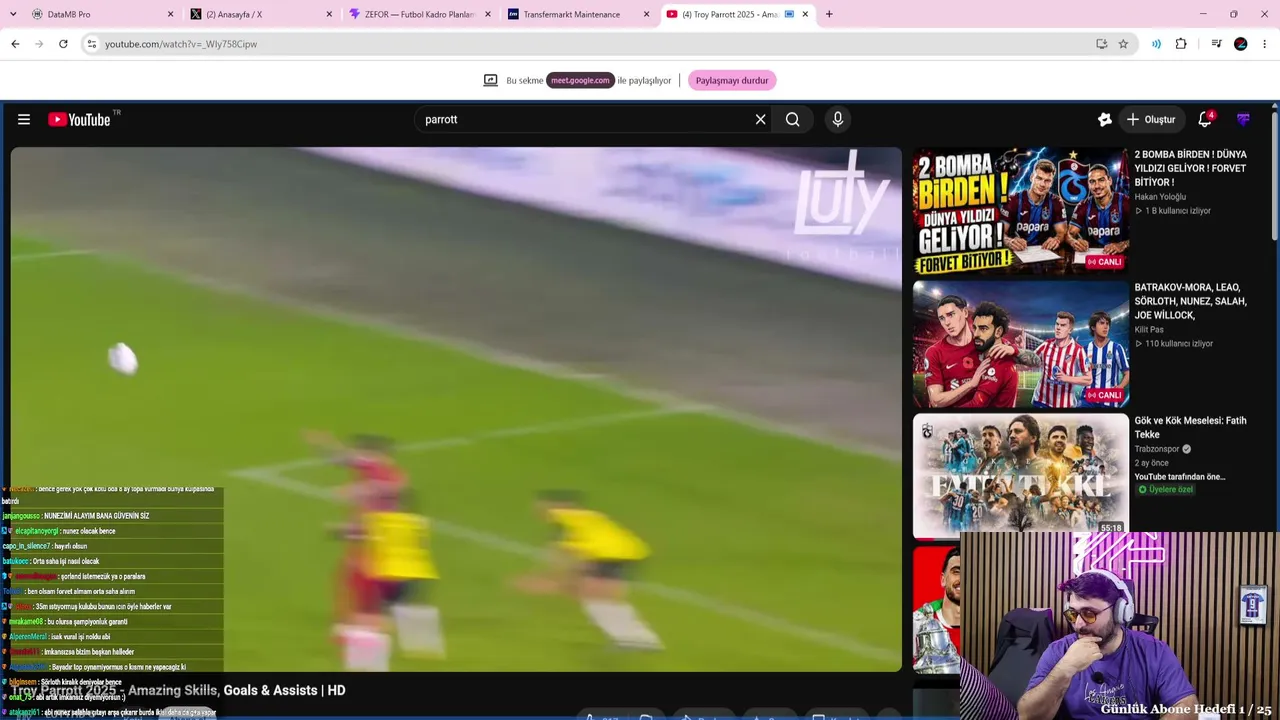Visit the Kilit Pas channel
This screenshot has width=1280, height=720.
tap(1149, 330)
